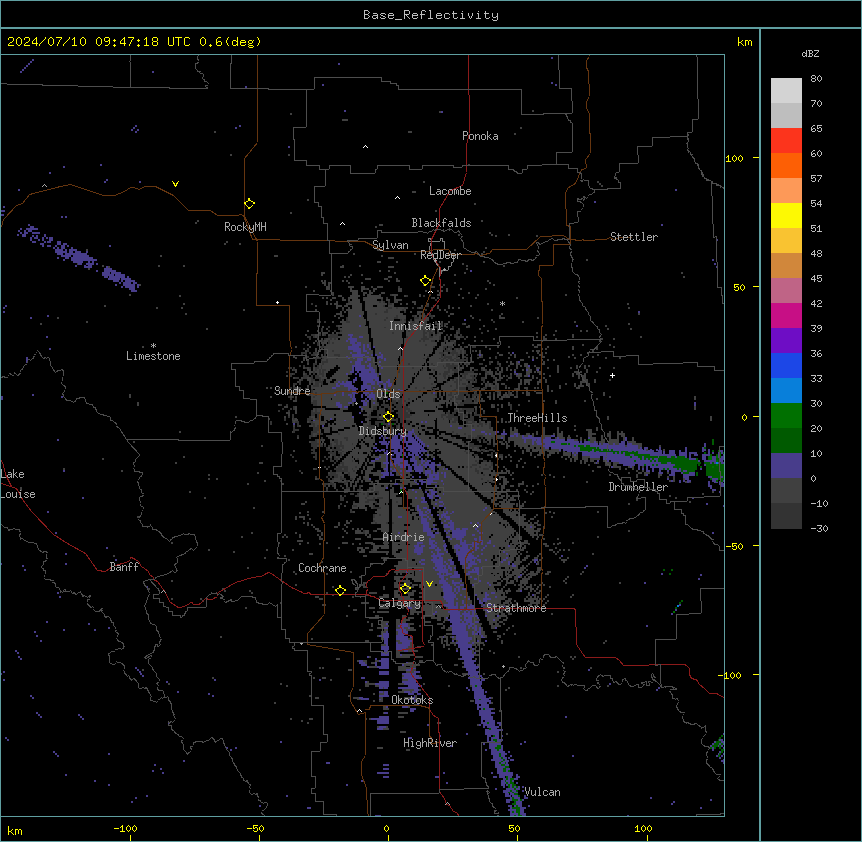The image size is (862, 842).
Task: Click the white caret marker left of Ponoka
Action: pos(365,147)
